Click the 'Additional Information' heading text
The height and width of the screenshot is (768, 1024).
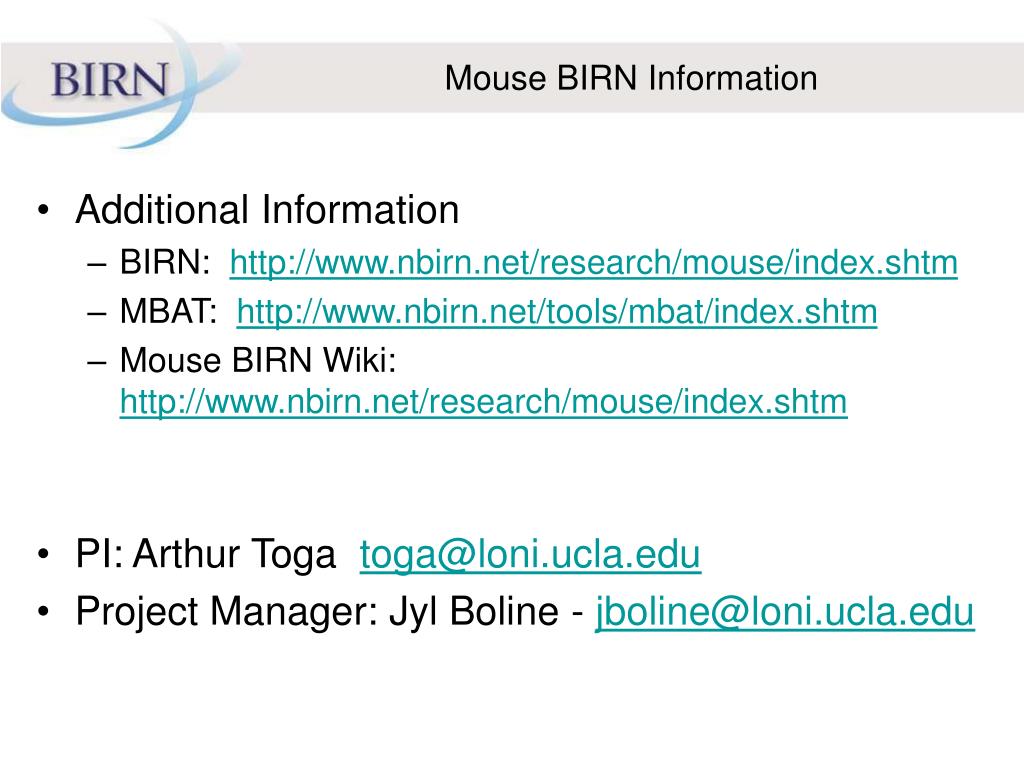click(x=267, y=210)
